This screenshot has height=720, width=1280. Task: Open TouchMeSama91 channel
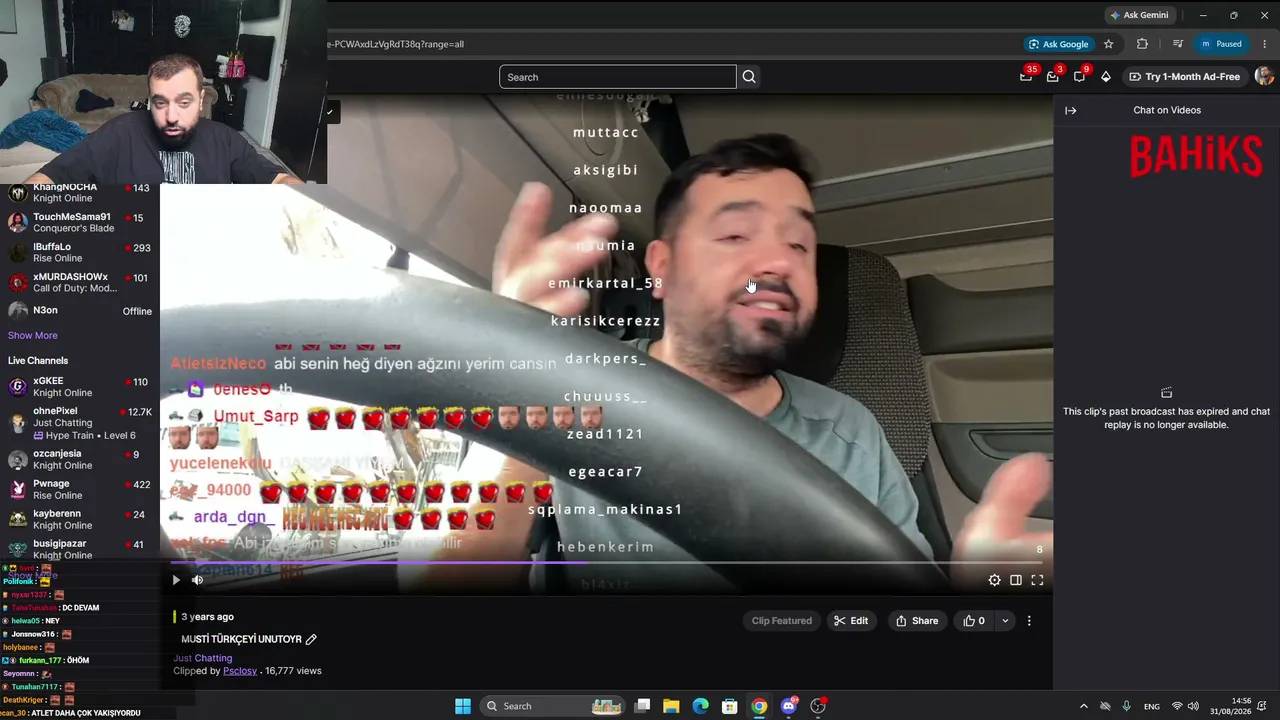click(79, 222)
